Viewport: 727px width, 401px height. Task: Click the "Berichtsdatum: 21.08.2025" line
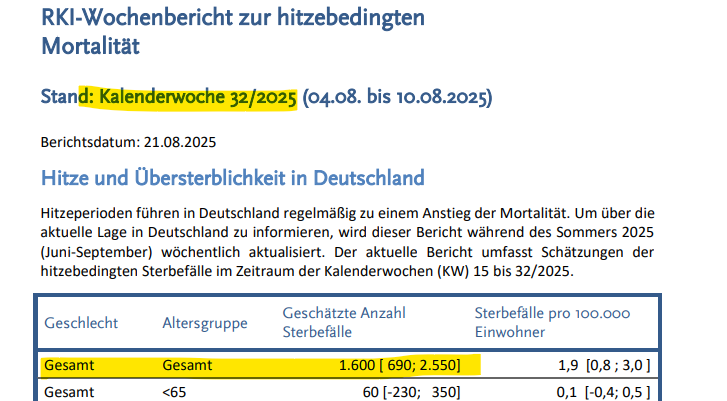tap(129, 141)
